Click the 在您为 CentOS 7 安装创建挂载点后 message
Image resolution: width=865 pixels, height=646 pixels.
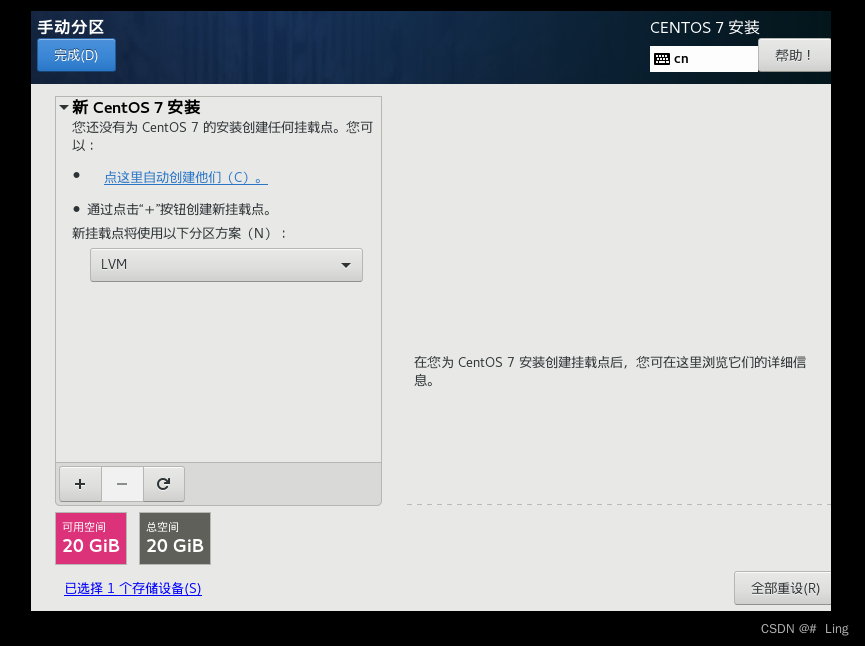[610, 371]
